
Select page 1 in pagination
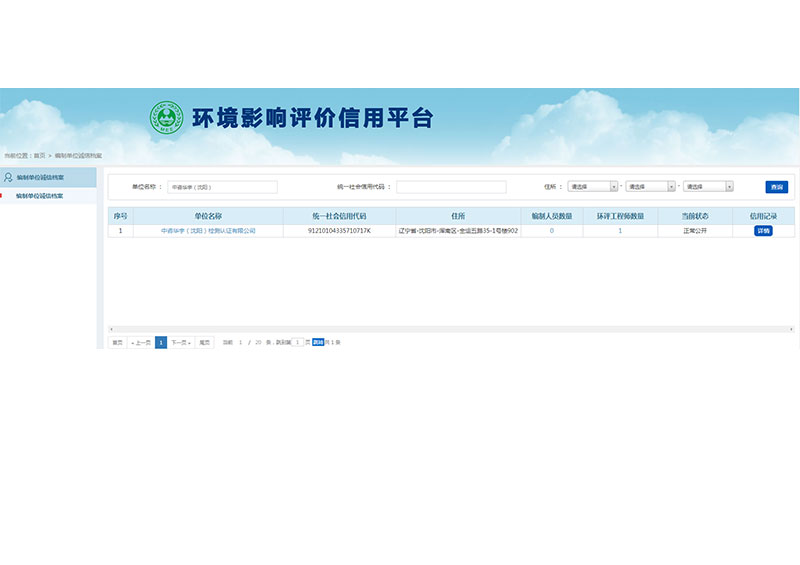point(161,342)
